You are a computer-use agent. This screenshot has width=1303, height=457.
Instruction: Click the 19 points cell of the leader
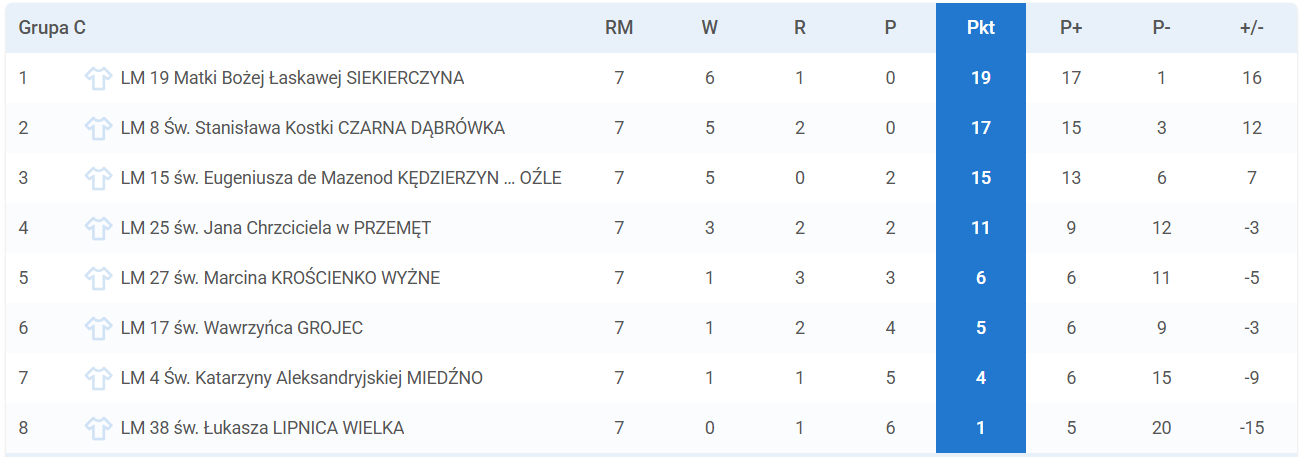(x=981, y=78)
